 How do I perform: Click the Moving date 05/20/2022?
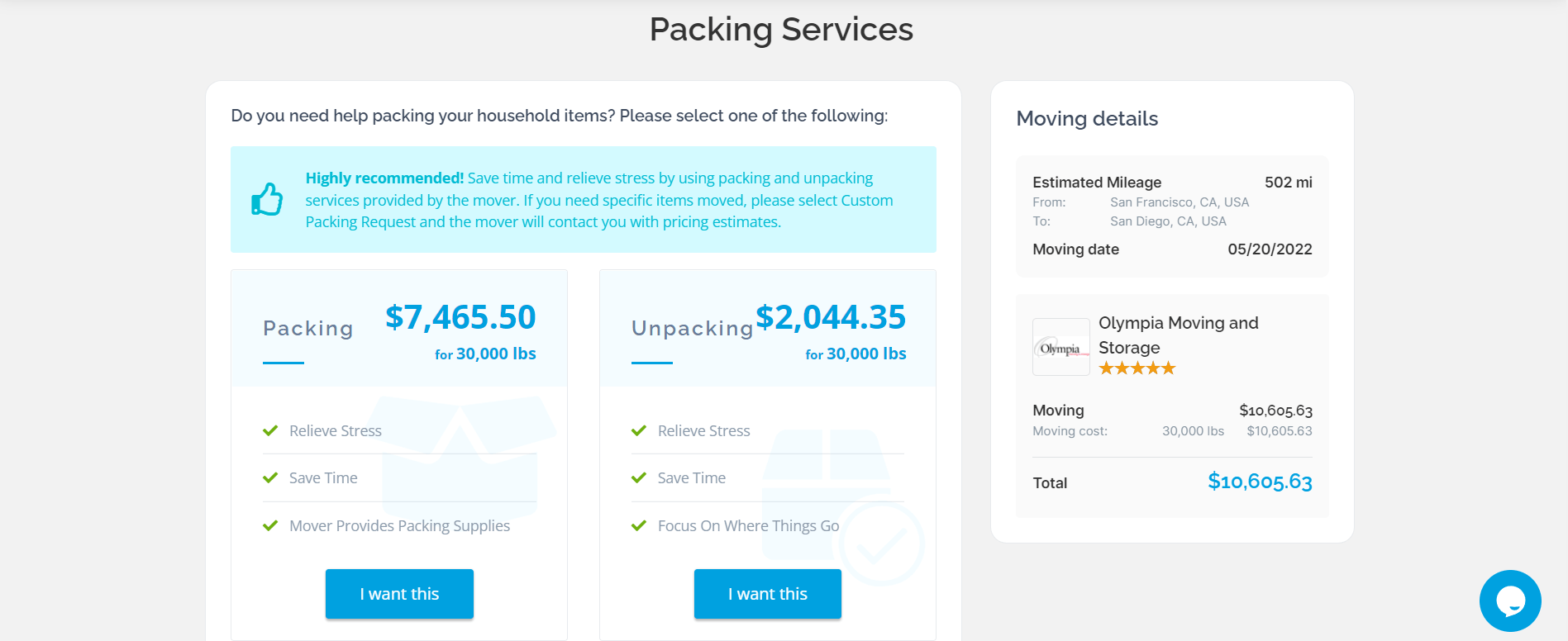click(x=1270, y=249)
